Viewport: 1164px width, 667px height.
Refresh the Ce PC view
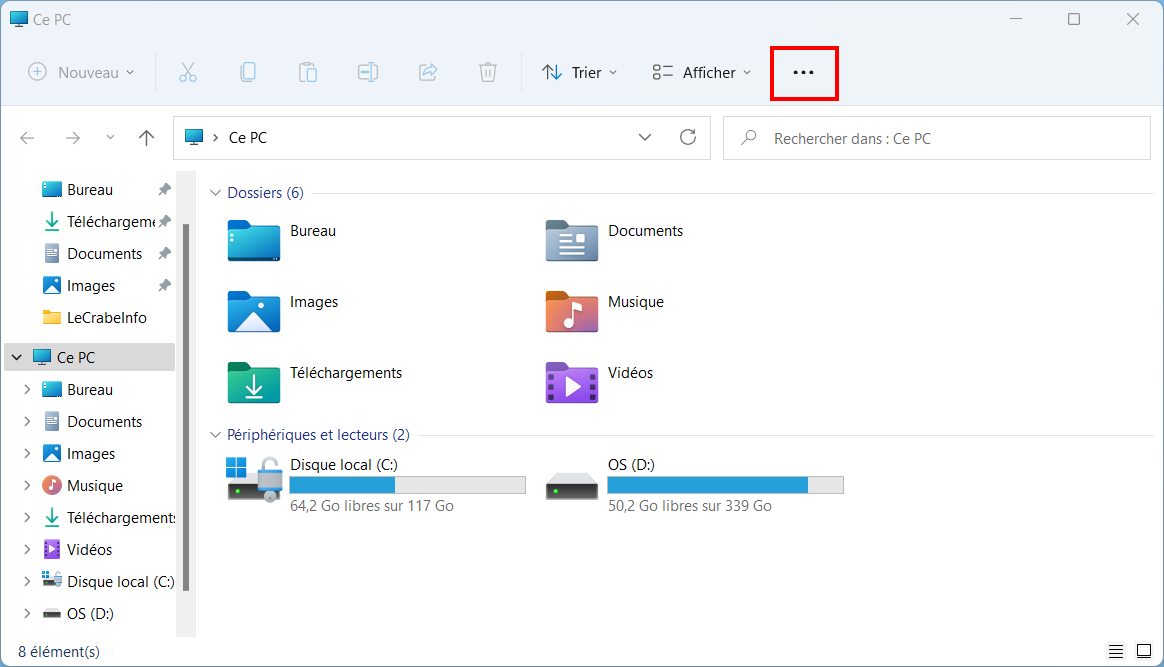[688, 137]
